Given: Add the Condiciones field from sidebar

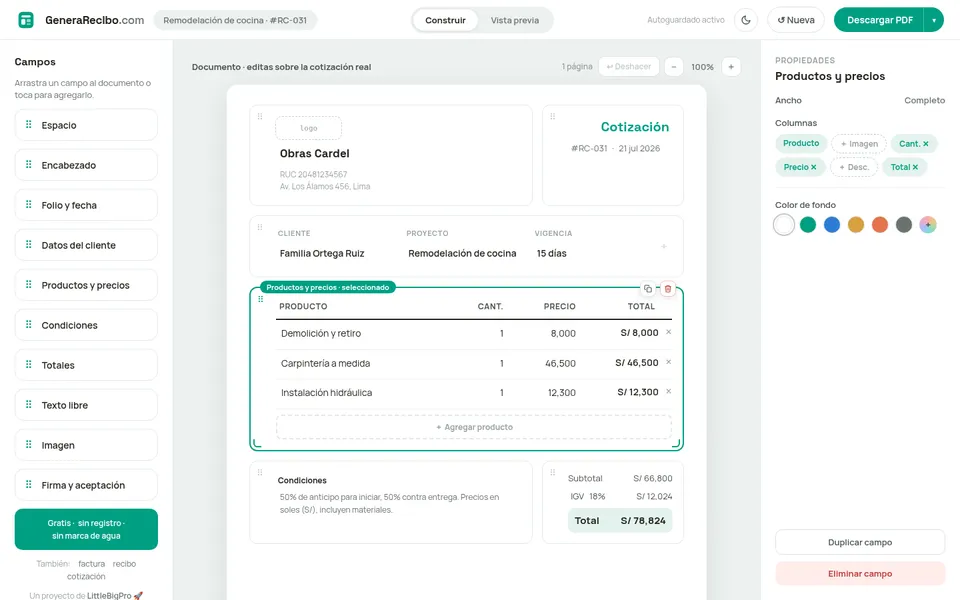Looking at the screenshot, I should click(86, 325).
